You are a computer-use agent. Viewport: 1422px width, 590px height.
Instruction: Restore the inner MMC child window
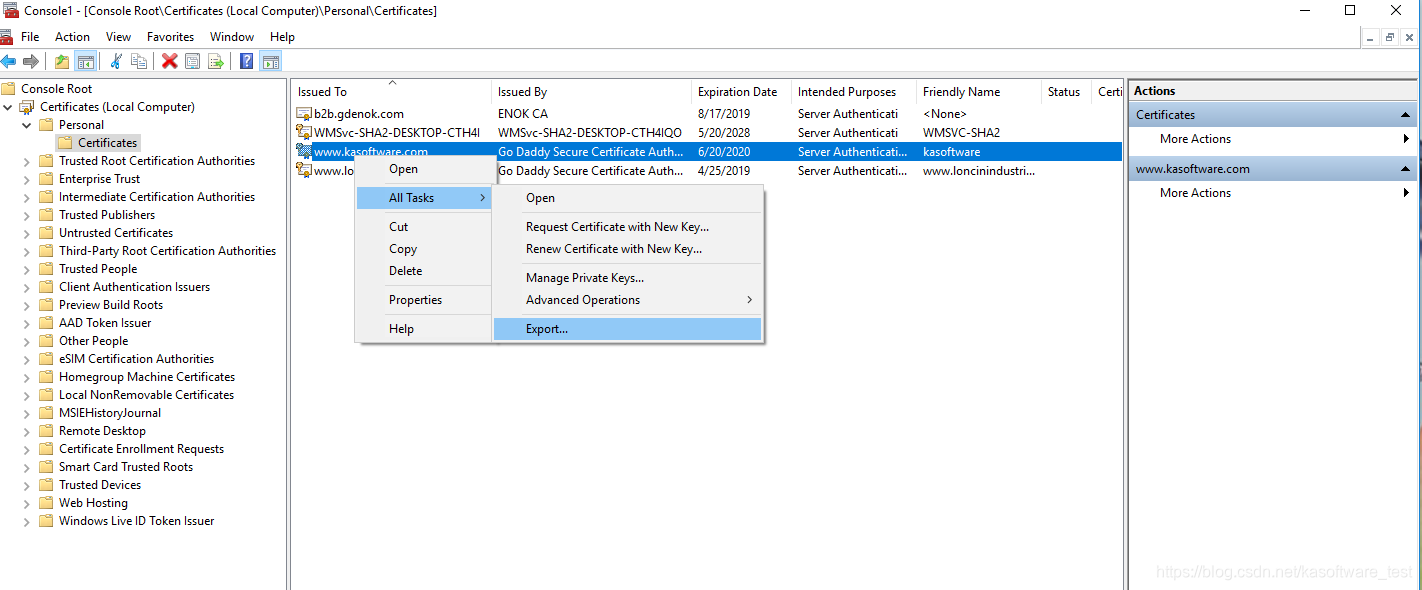(x=1390, y=37)
